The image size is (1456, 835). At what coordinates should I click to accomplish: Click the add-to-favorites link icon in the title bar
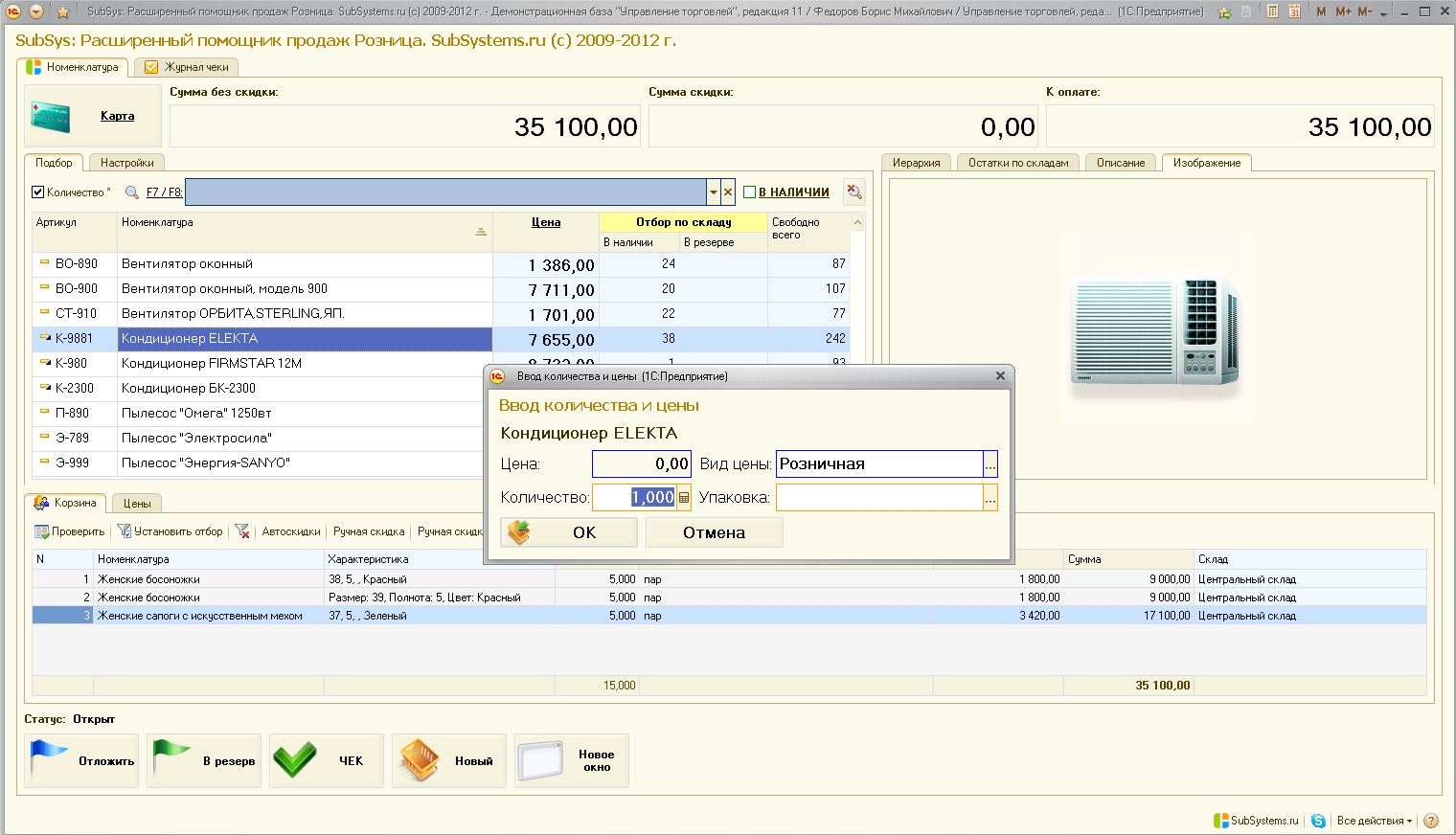(x=1224, y=11)
